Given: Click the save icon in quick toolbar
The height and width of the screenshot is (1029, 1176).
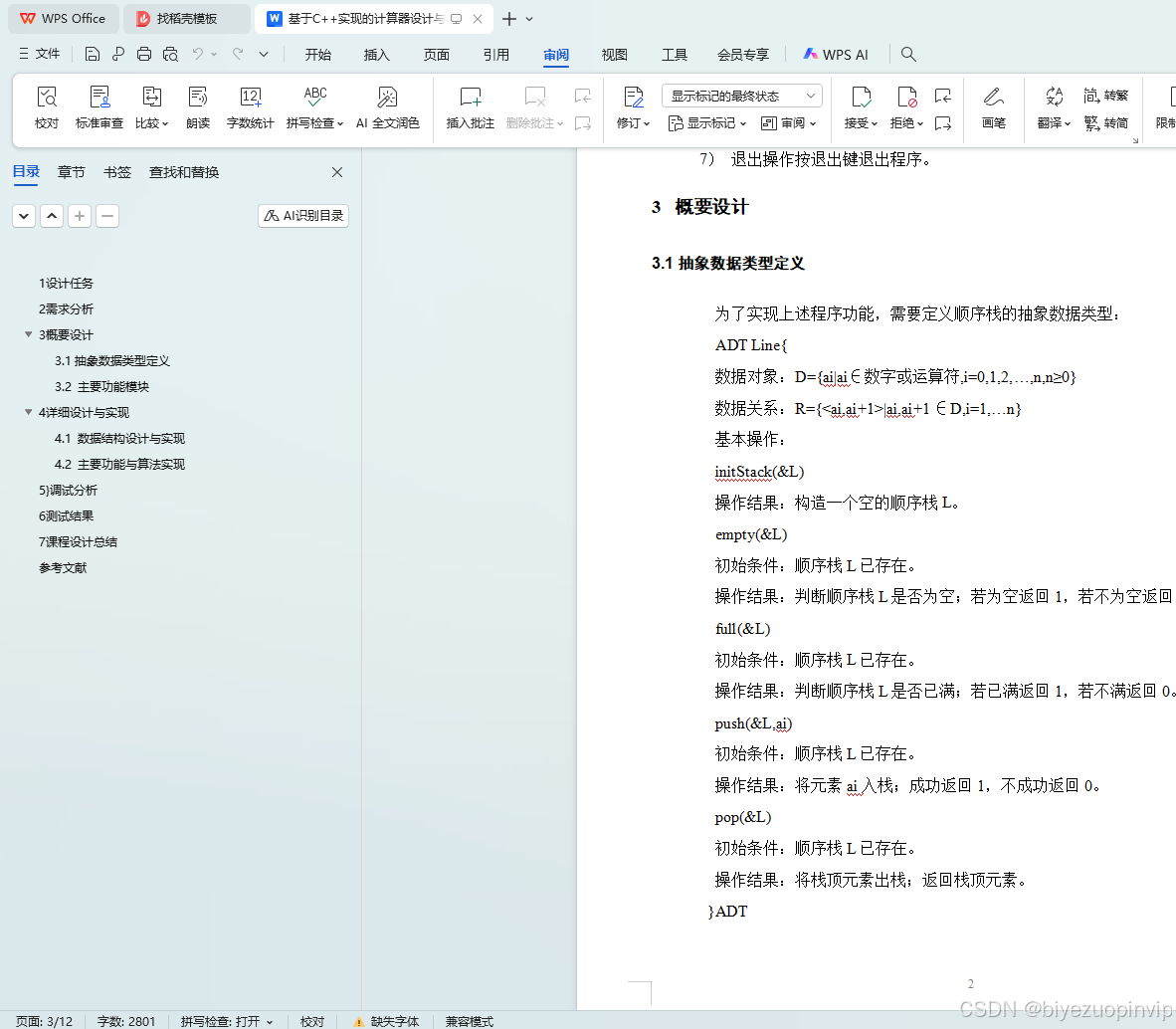Looking at the screenshot, I should pyautogui.click(x=93, y=54).
